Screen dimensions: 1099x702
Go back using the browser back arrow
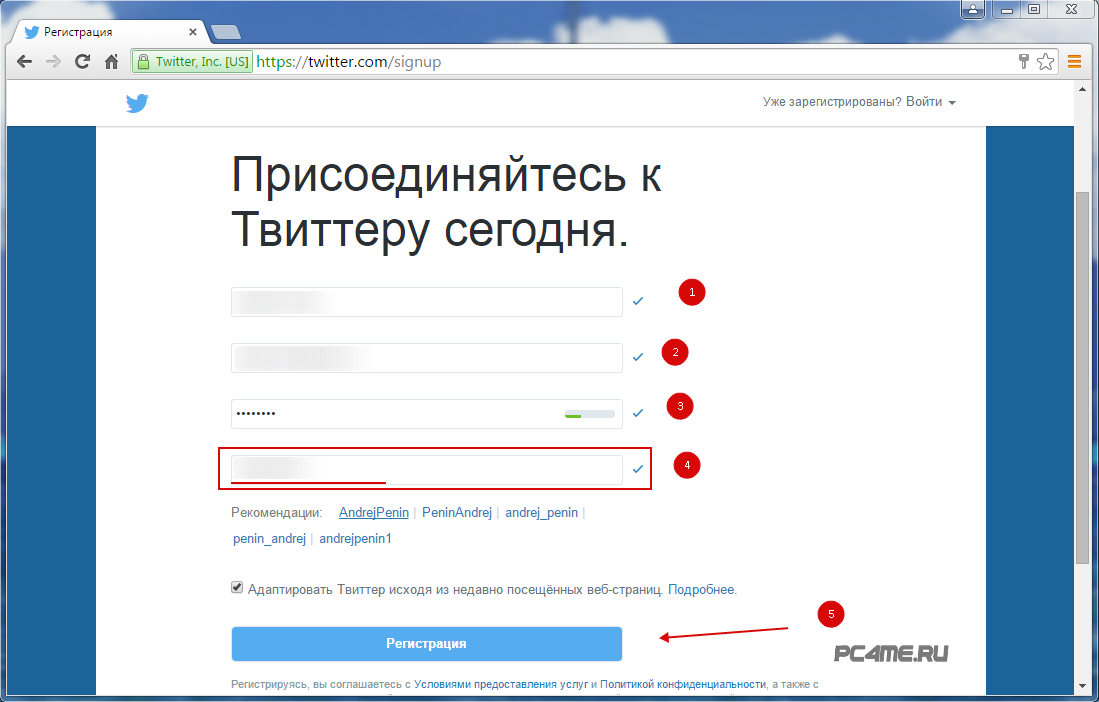pos(25,62)
